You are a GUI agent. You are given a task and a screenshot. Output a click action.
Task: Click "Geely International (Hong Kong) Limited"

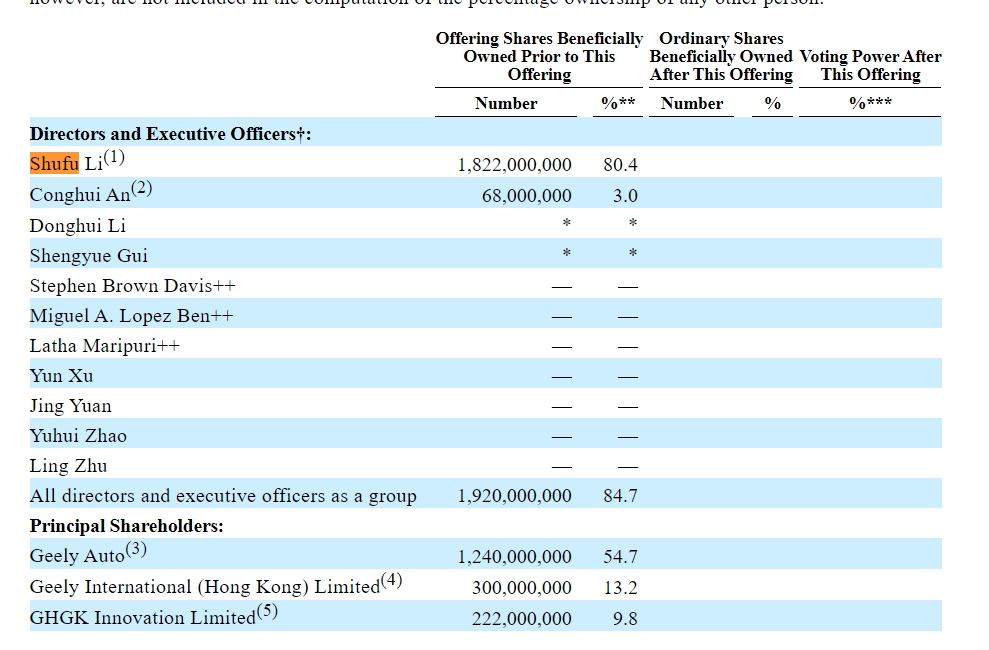[x=205, y=587]
